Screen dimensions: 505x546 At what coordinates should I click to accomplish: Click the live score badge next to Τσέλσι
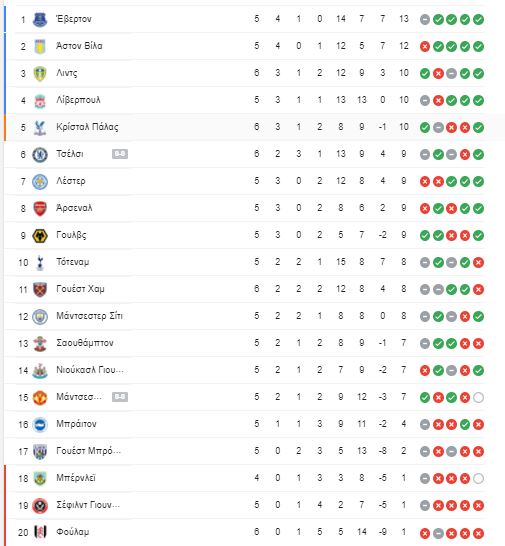point(120,154)
